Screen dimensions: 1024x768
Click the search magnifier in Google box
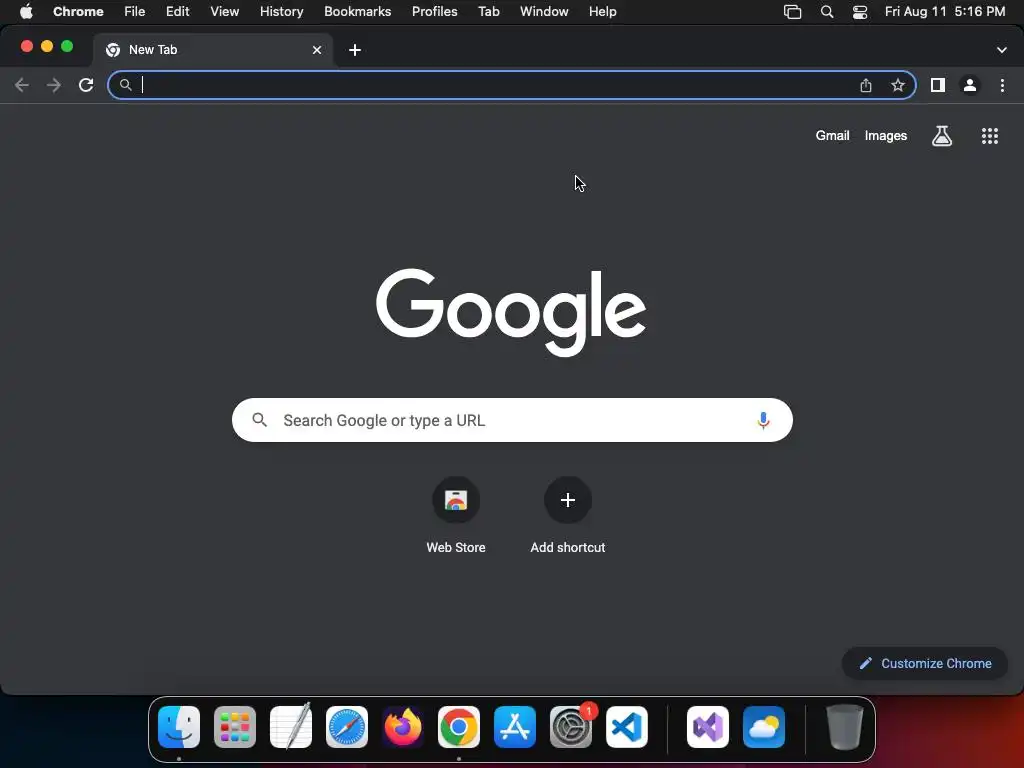point(259,420)
